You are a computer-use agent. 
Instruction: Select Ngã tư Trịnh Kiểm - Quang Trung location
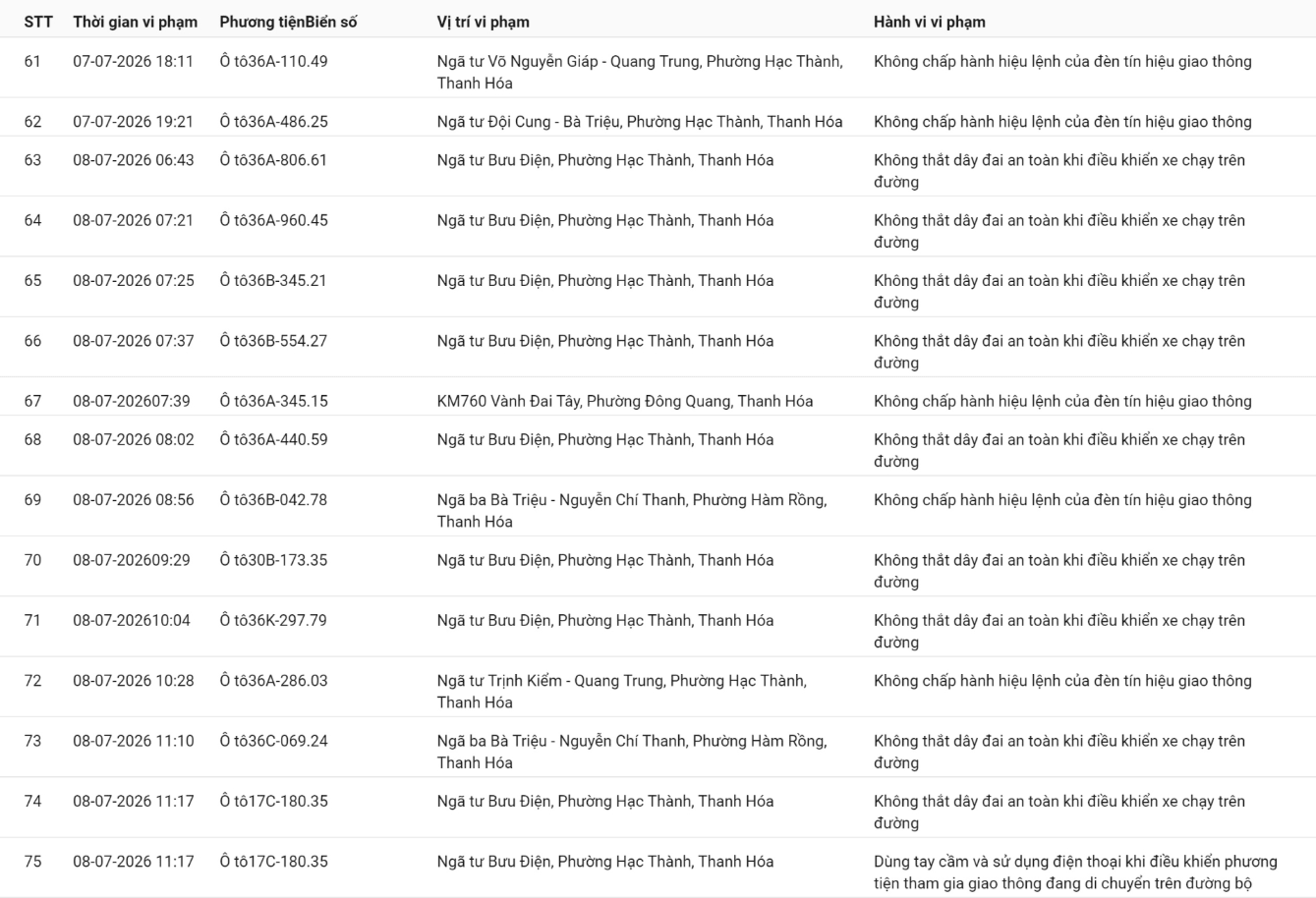(622, 691)
